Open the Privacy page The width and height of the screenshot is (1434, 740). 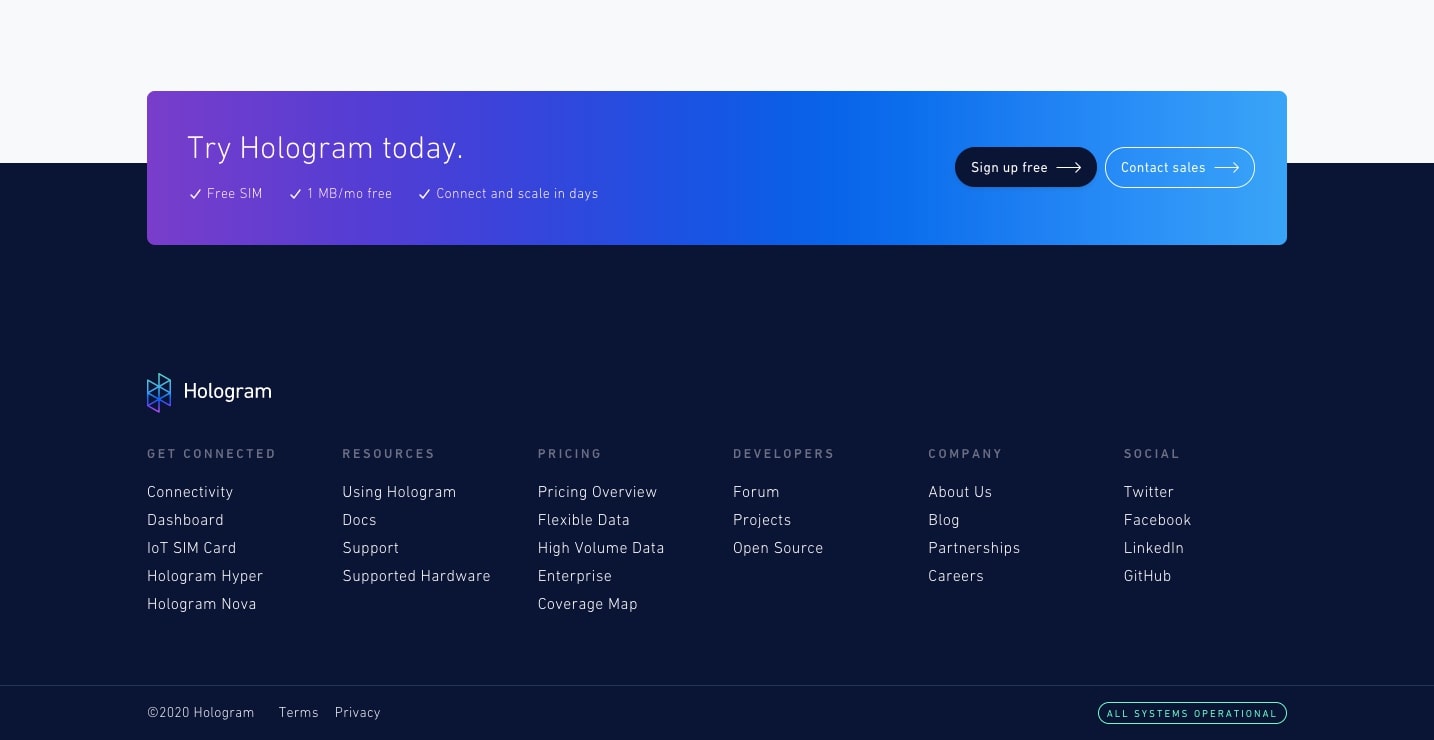[357, 712]
